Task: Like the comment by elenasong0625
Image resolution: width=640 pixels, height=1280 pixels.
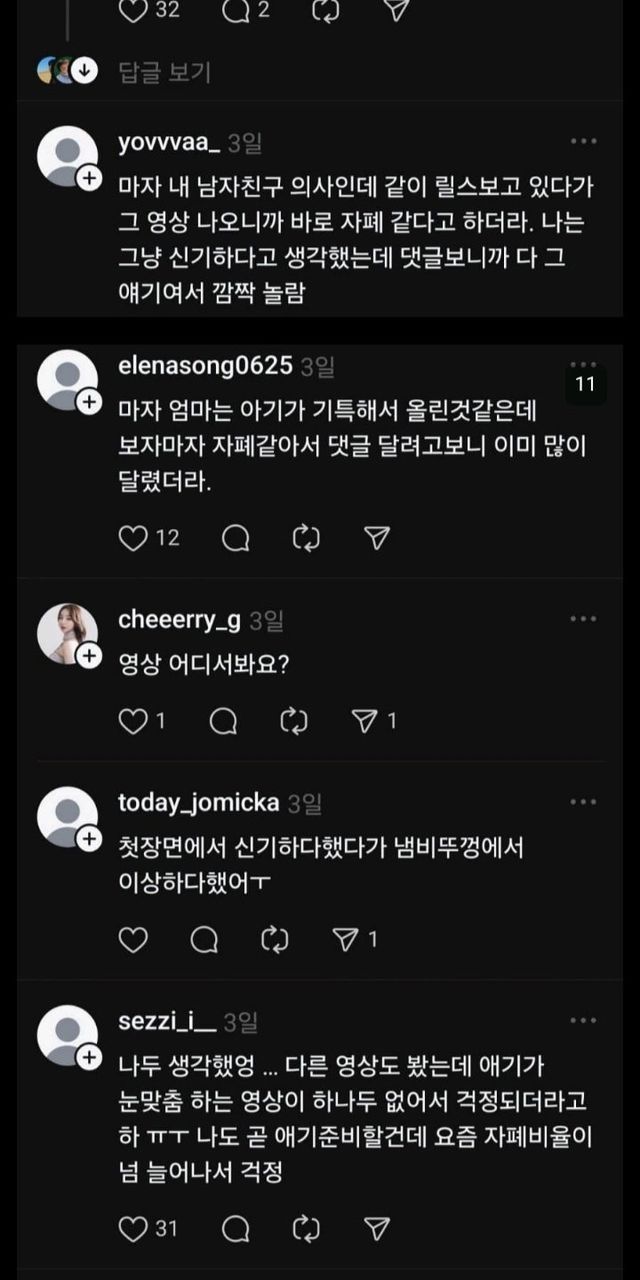Action: tap(133, 538)
